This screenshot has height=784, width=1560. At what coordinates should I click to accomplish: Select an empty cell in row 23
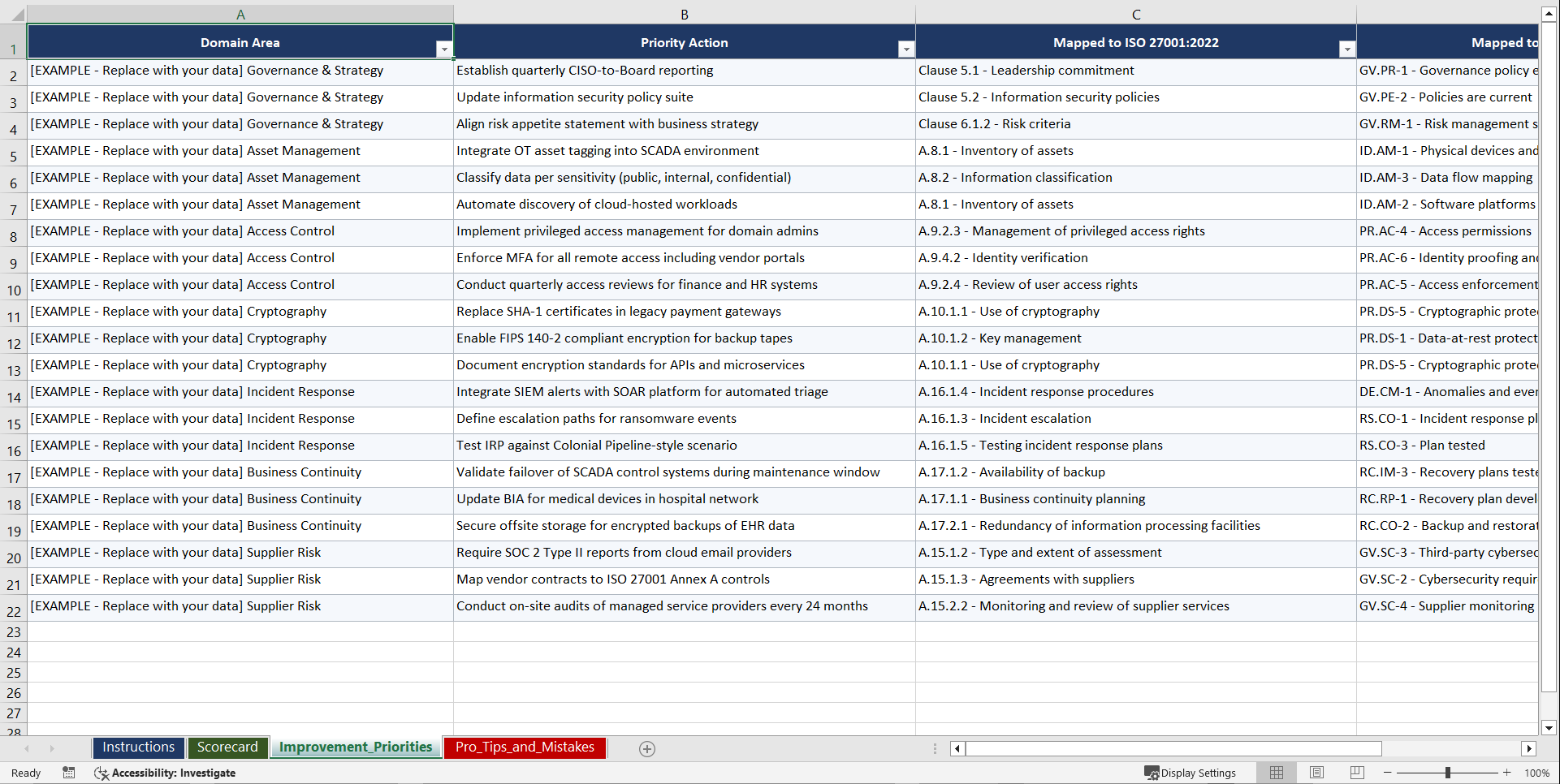[x=240, y=632]
